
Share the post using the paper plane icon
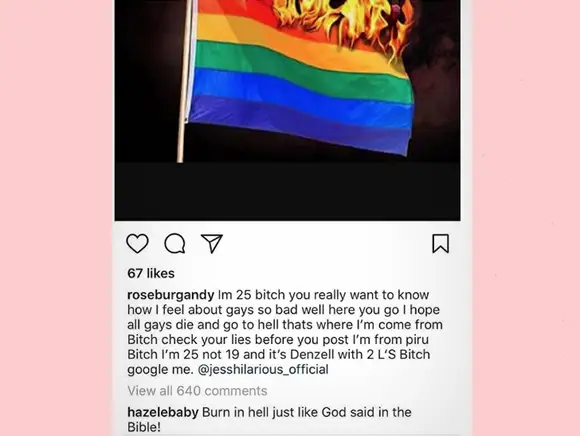(x=212, y=243)
